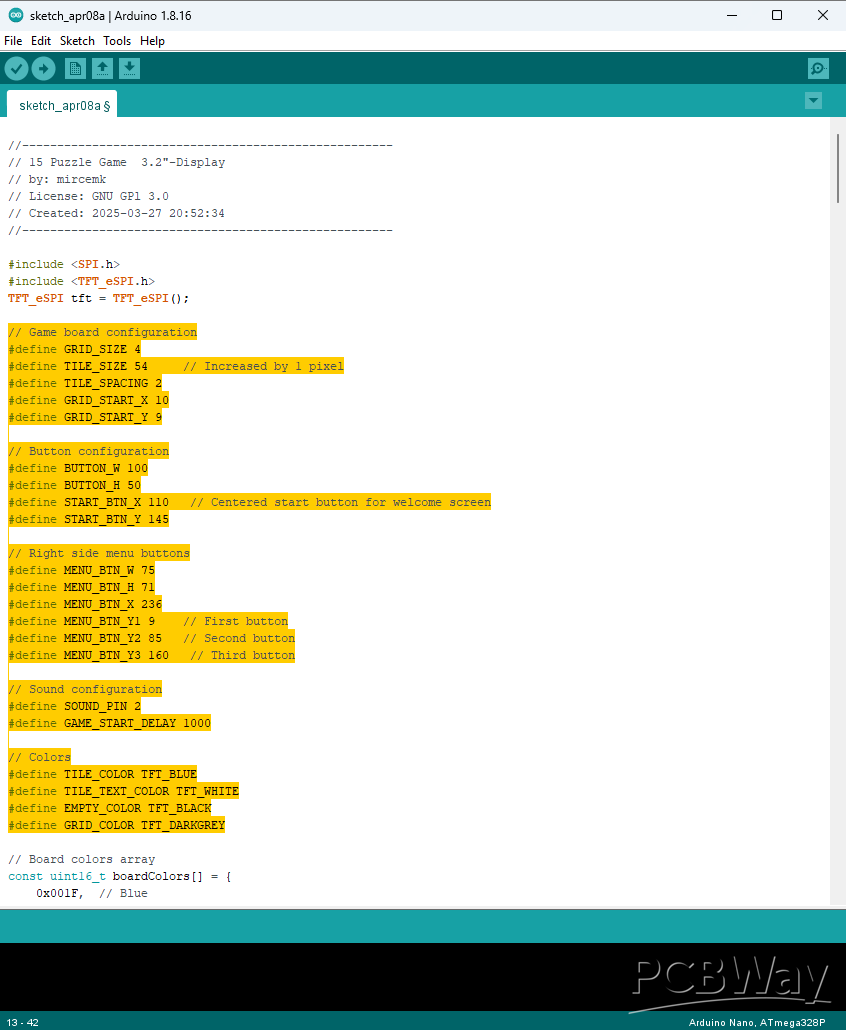
Task: Open the Help menu
Action: click(152, 41)
